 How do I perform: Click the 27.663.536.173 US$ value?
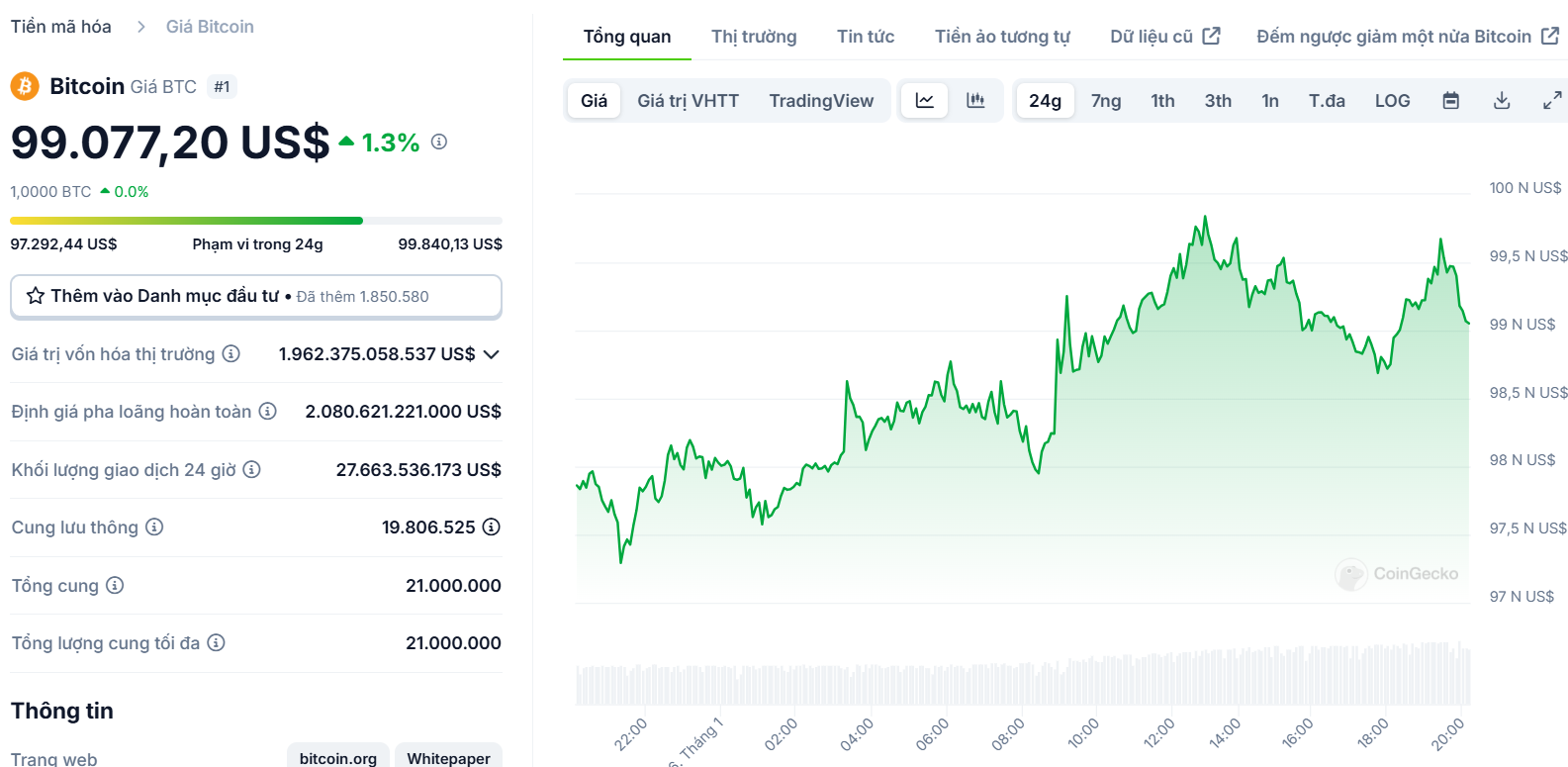418,469
